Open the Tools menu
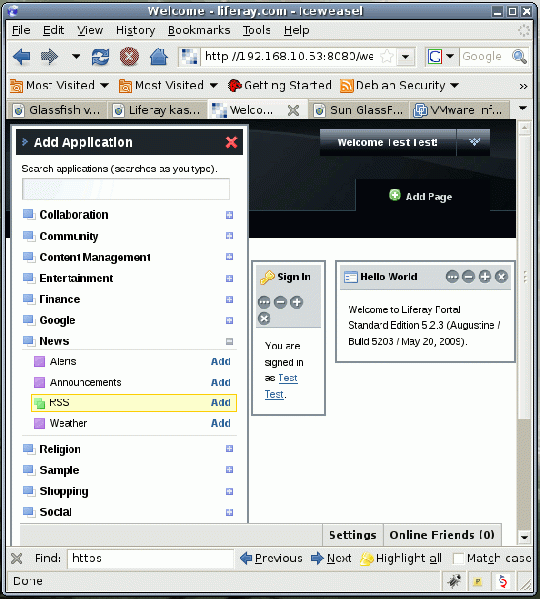Image resolution: width=540 pixels, height=599 pixels. click(x=256, y=30)
